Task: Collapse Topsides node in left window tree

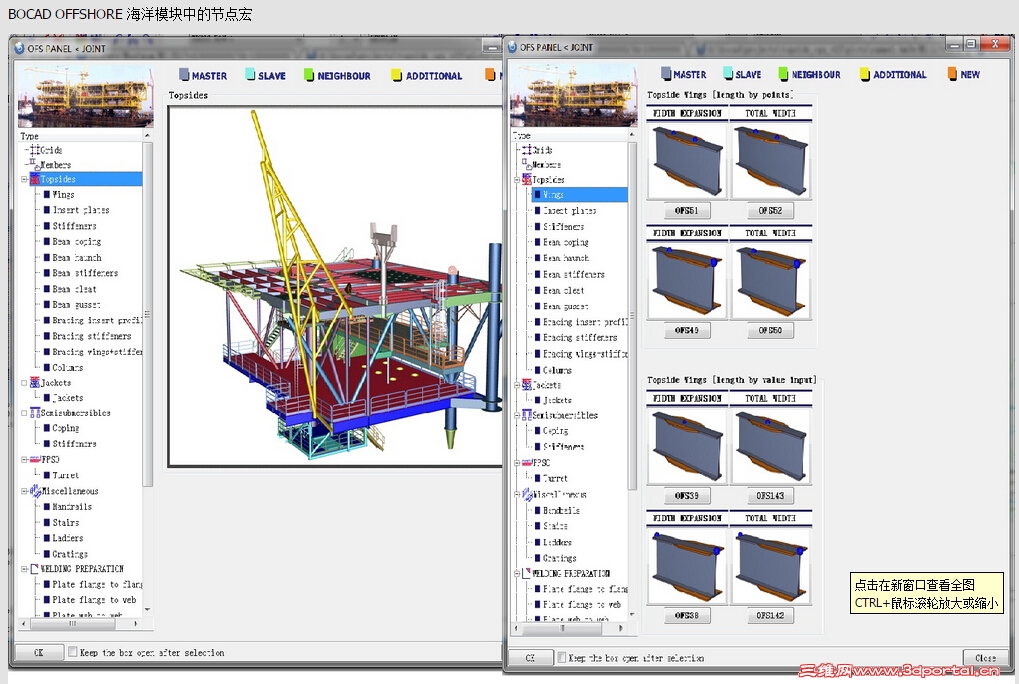Action: click(x=24, y=179)
